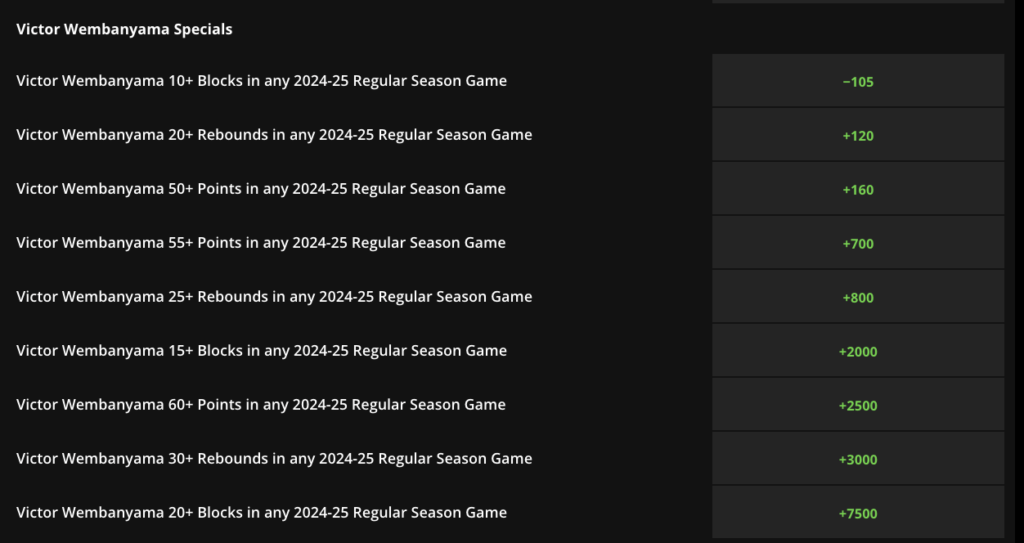Bet on +2000 odds for 15+ Blocks
The width and height of the screenshot is (1024, 543).
(858, 351)
